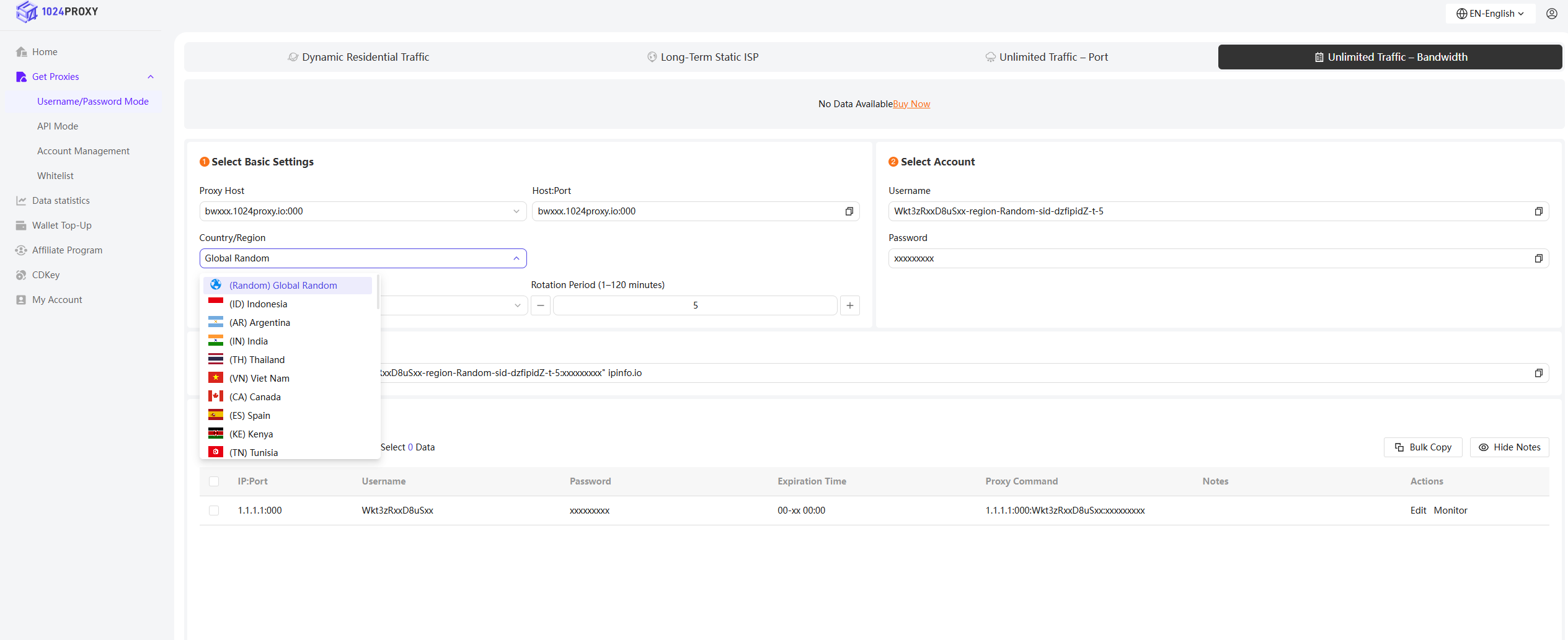Open Data statistics in sidebar
The height and width of the screenshot is (640, 1568).
pyautogui.click(x=61, y=201)
